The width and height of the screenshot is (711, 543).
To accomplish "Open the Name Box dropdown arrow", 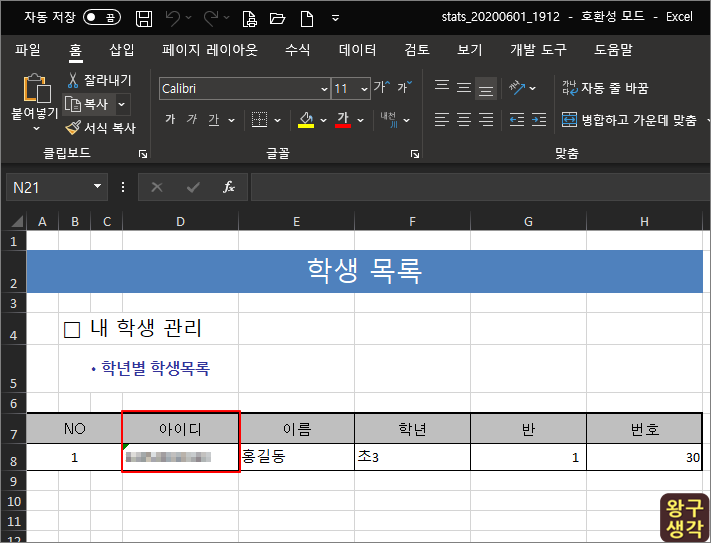I will coord(97,186).
